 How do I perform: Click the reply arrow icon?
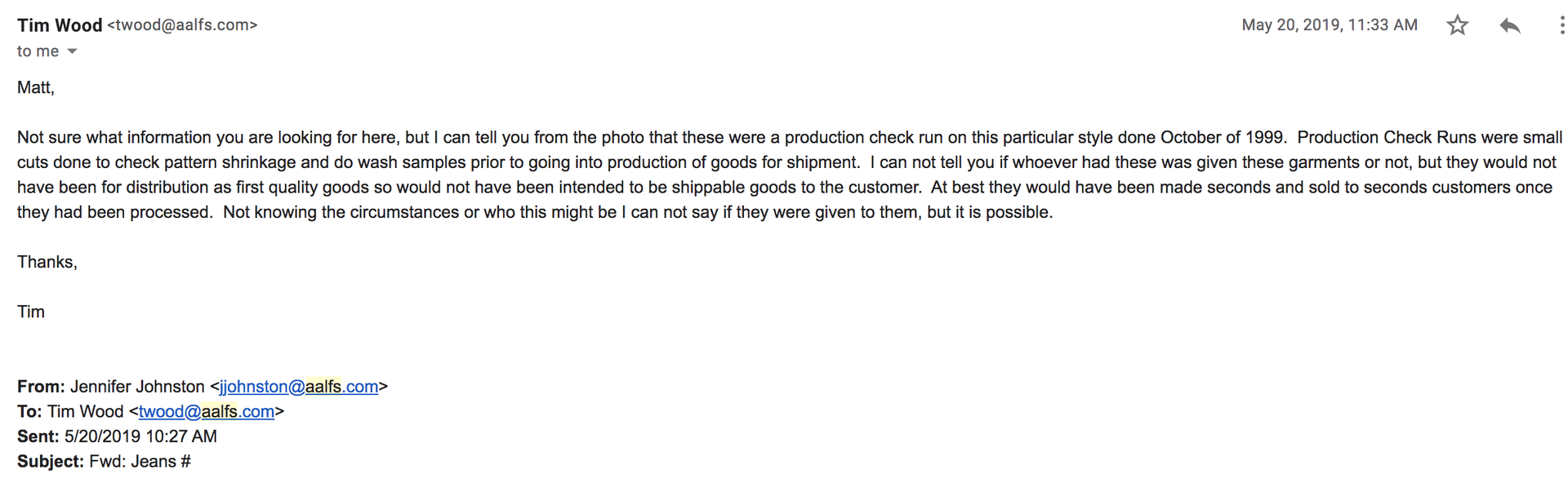1510,25
